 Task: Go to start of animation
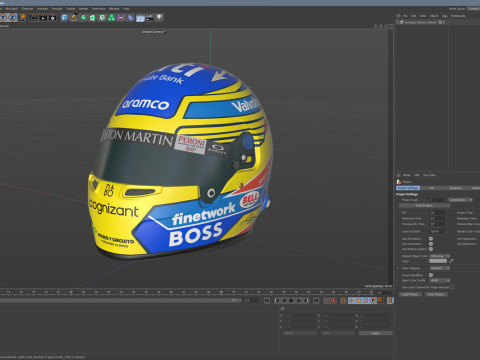click(267, 300)
